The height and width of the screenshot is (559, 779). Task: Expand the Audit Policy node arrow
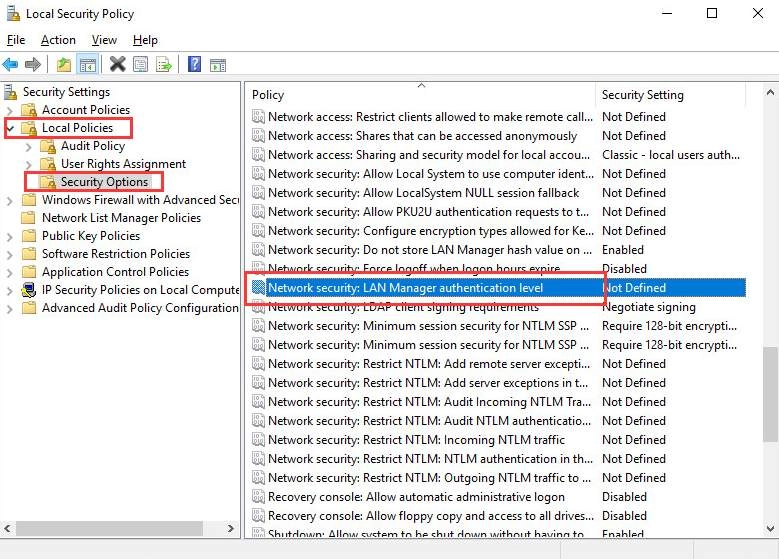point(29,146)
